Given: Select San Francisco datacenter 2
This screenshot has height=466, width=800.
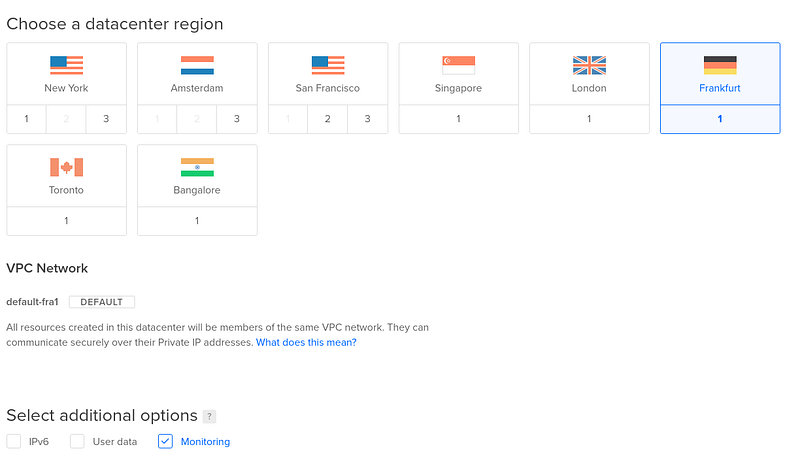Looking at the screenshot, I should pyautogui.click(x=328, y=119).
